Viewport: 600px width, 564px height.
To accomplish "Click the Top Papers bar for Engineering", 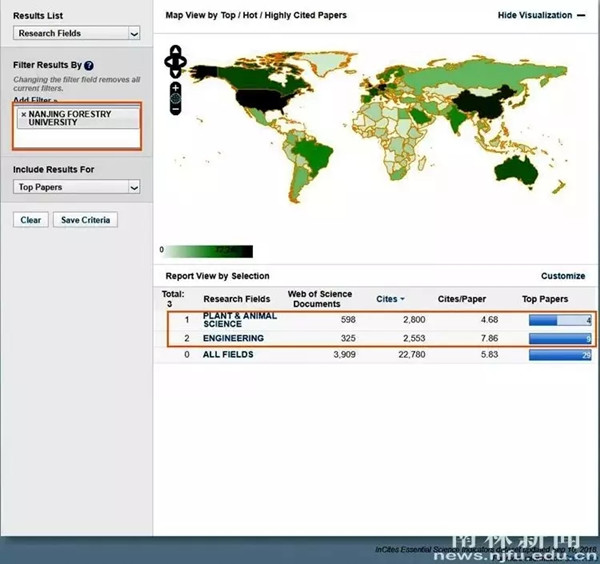I will (x=560, y=338).
